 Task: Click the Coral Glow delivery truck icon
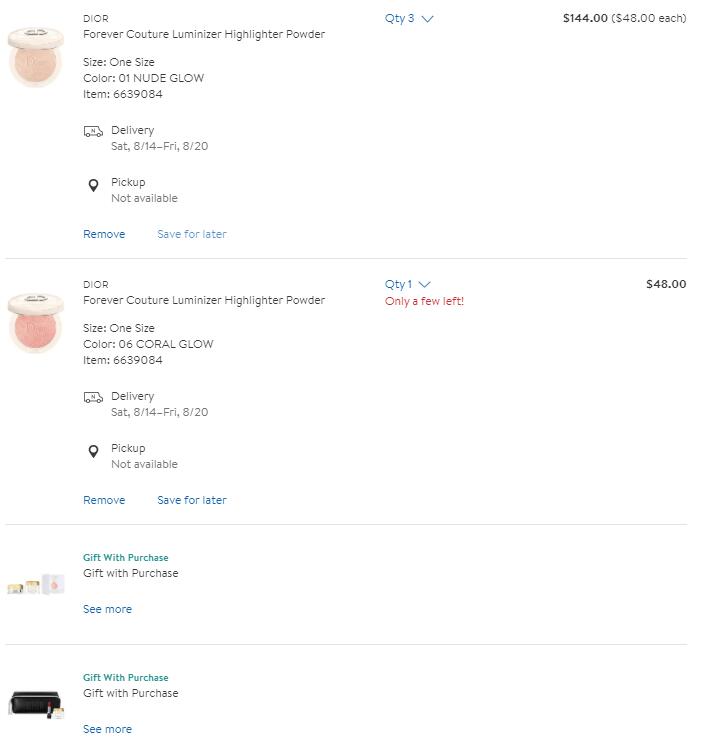pos(93,397)
